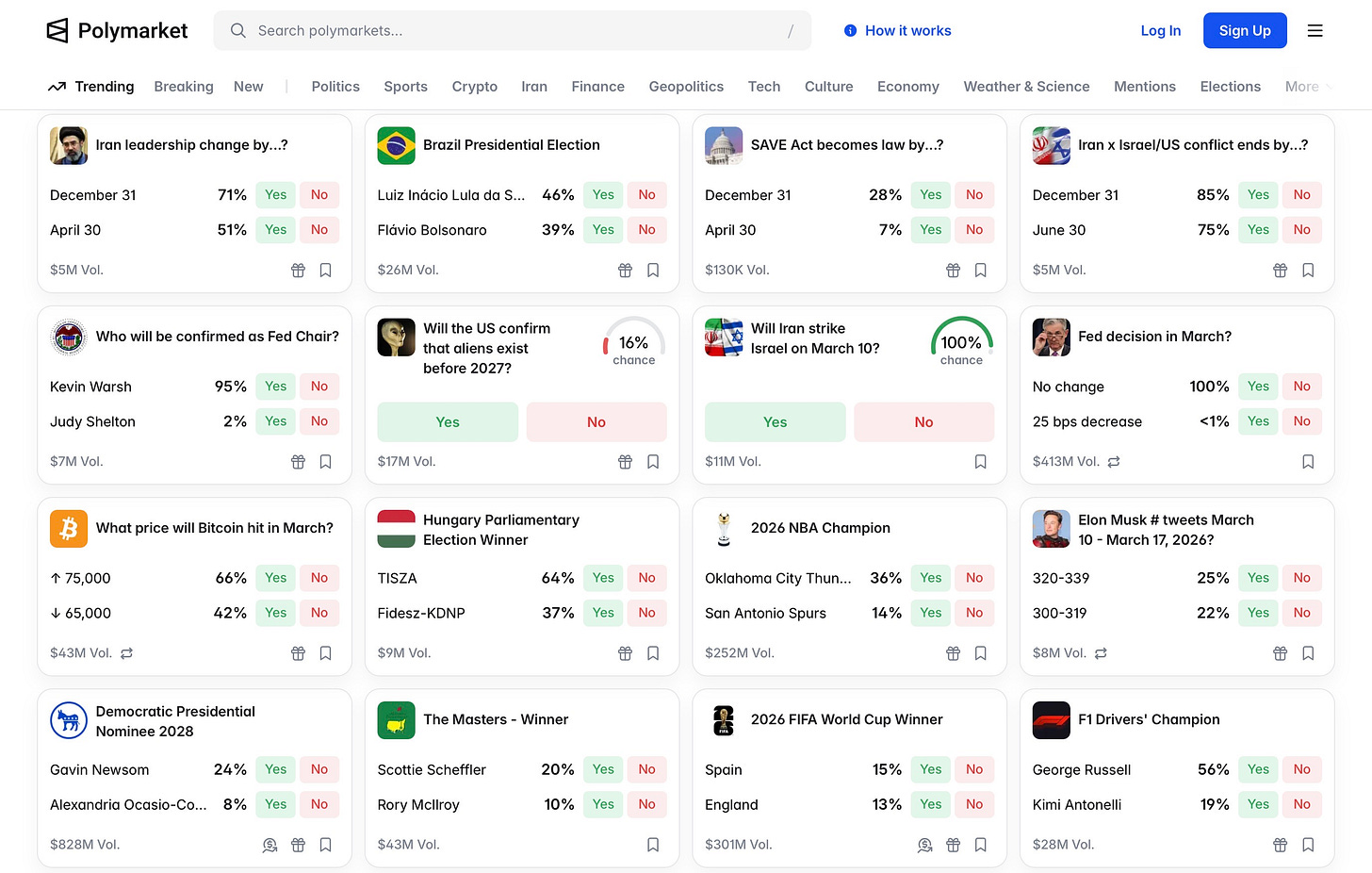1372x873 pixels.
Task: Click the dollar-person icon on 2026 FIFA World Cup card
Action: (924, 845)
